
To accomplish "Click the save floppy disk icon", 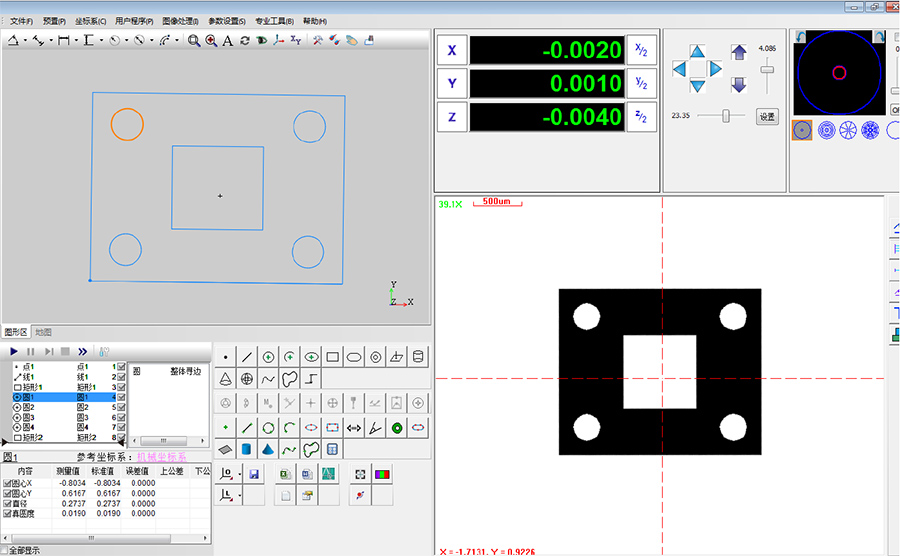I will (x=254, y=473).
